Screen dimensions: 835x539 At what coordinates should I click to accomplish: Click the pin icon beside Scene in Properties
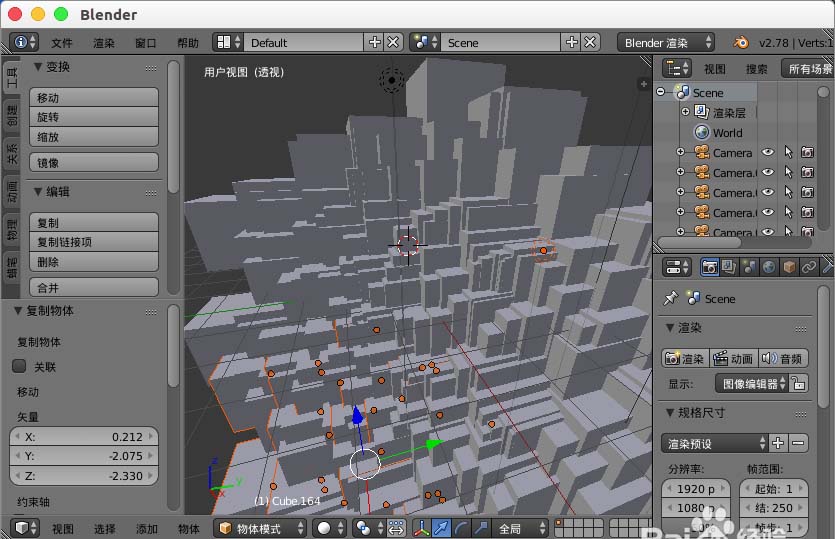(x=670, y=298)
